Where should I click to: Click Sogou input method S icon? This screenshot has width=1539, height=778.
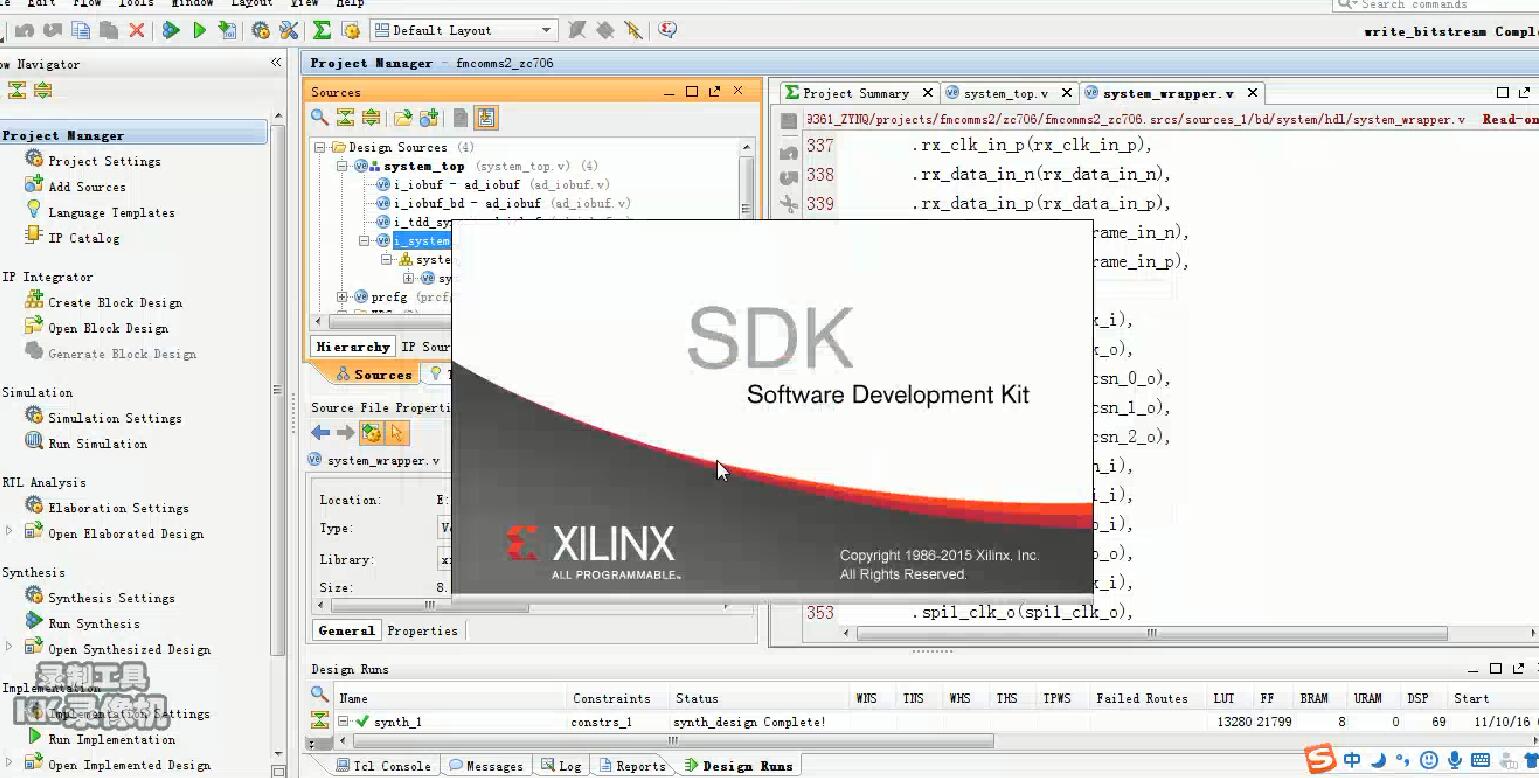[x=1320, y=758]
